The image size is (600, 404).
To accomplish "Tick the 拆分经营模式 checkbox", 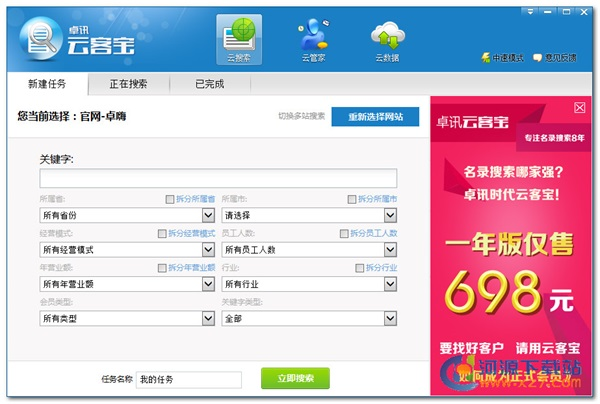I will [161, 233].
